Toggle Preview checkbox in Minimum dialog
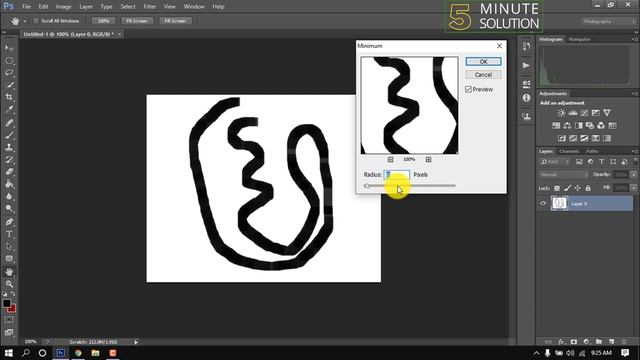The width and height of the screenshot is (640, 360). point(468,89)
